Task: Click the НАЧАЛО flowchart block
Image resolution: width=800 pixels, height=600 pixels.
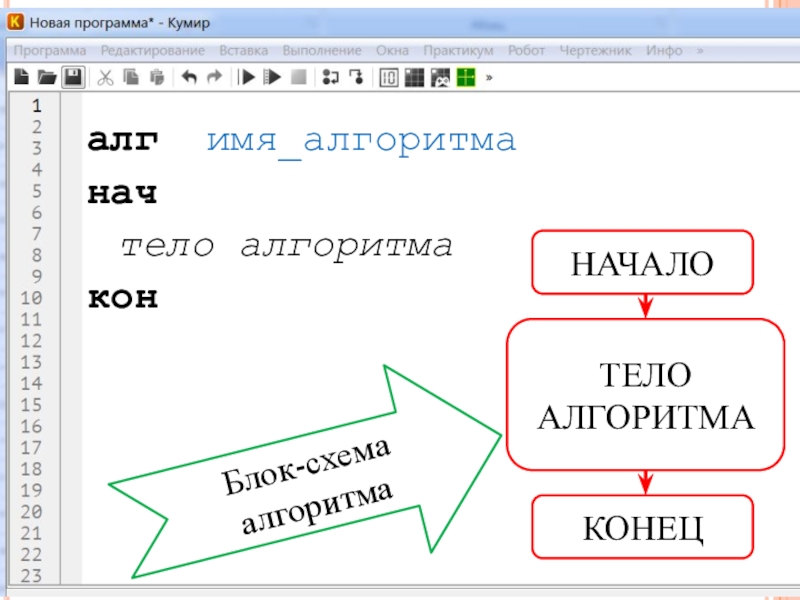Action: click(642, 262)
